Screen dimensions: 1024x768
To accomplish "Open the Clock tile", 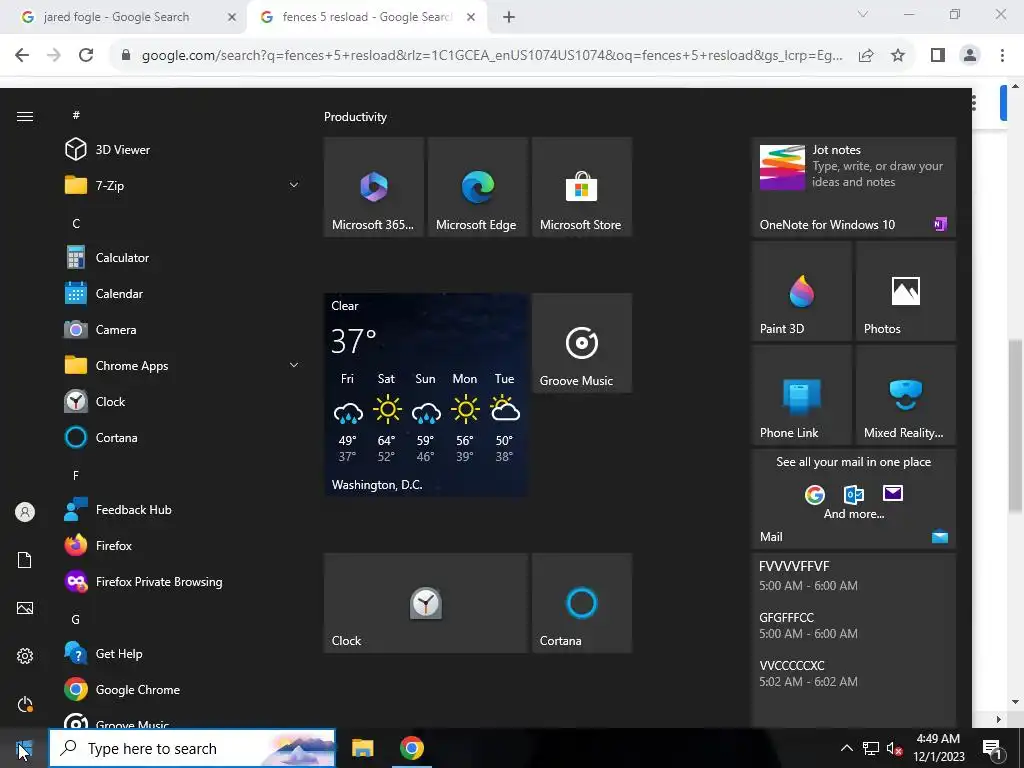I will [x=426, y=603].
